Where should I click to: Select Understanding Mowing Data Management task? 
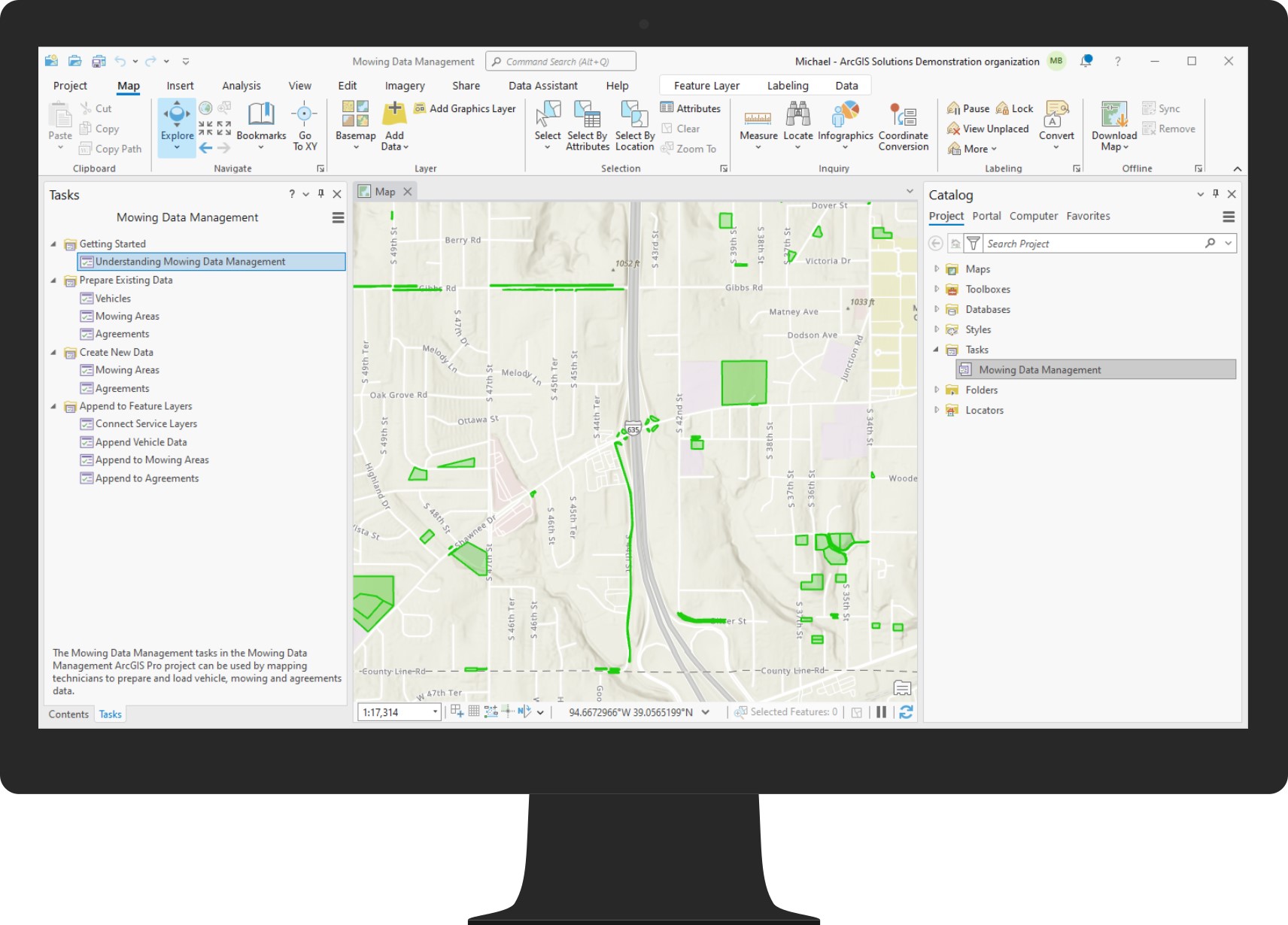click(x=211, y=262)
